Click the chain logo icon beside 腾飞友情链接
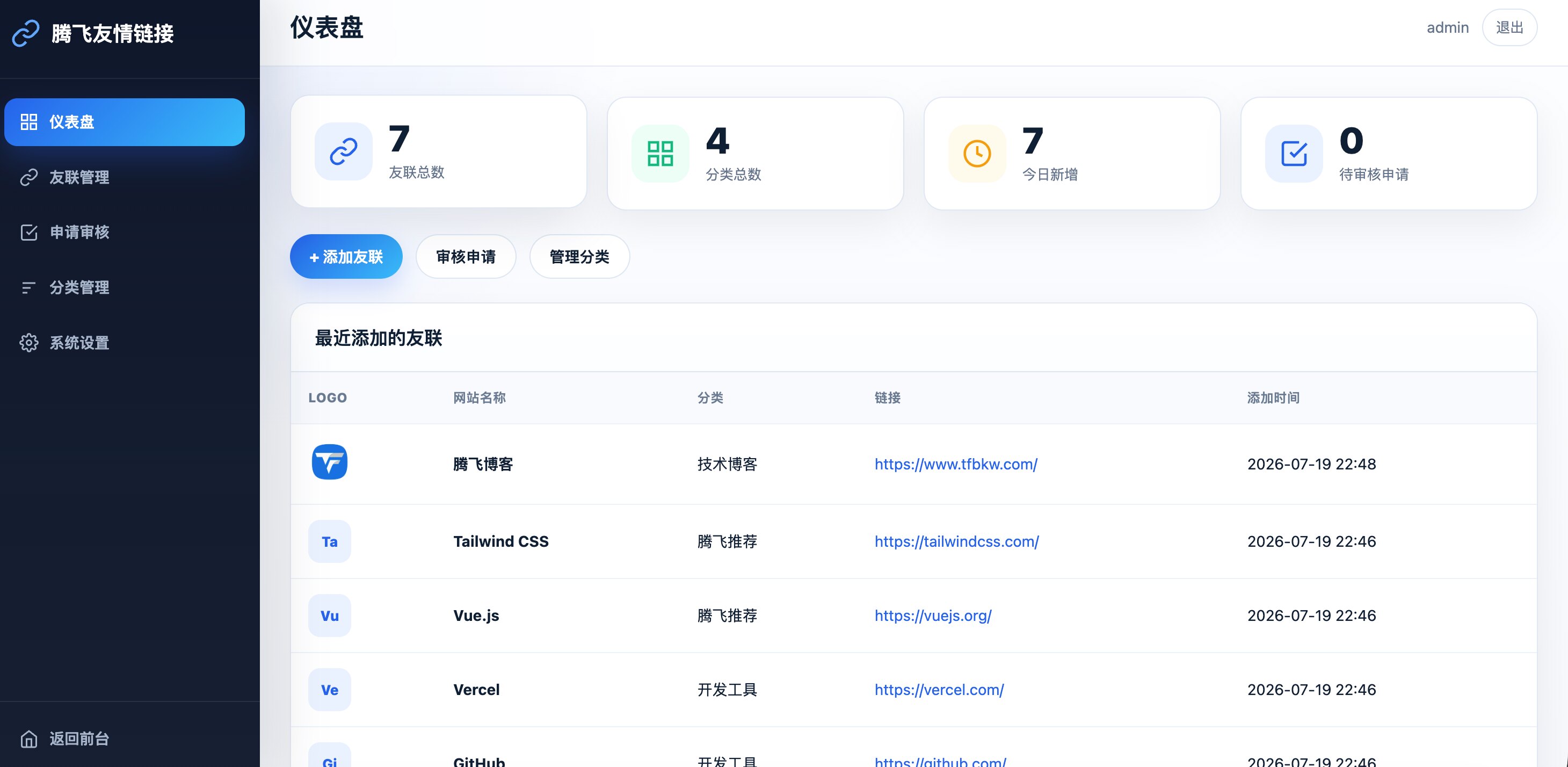 click(26, 33)
